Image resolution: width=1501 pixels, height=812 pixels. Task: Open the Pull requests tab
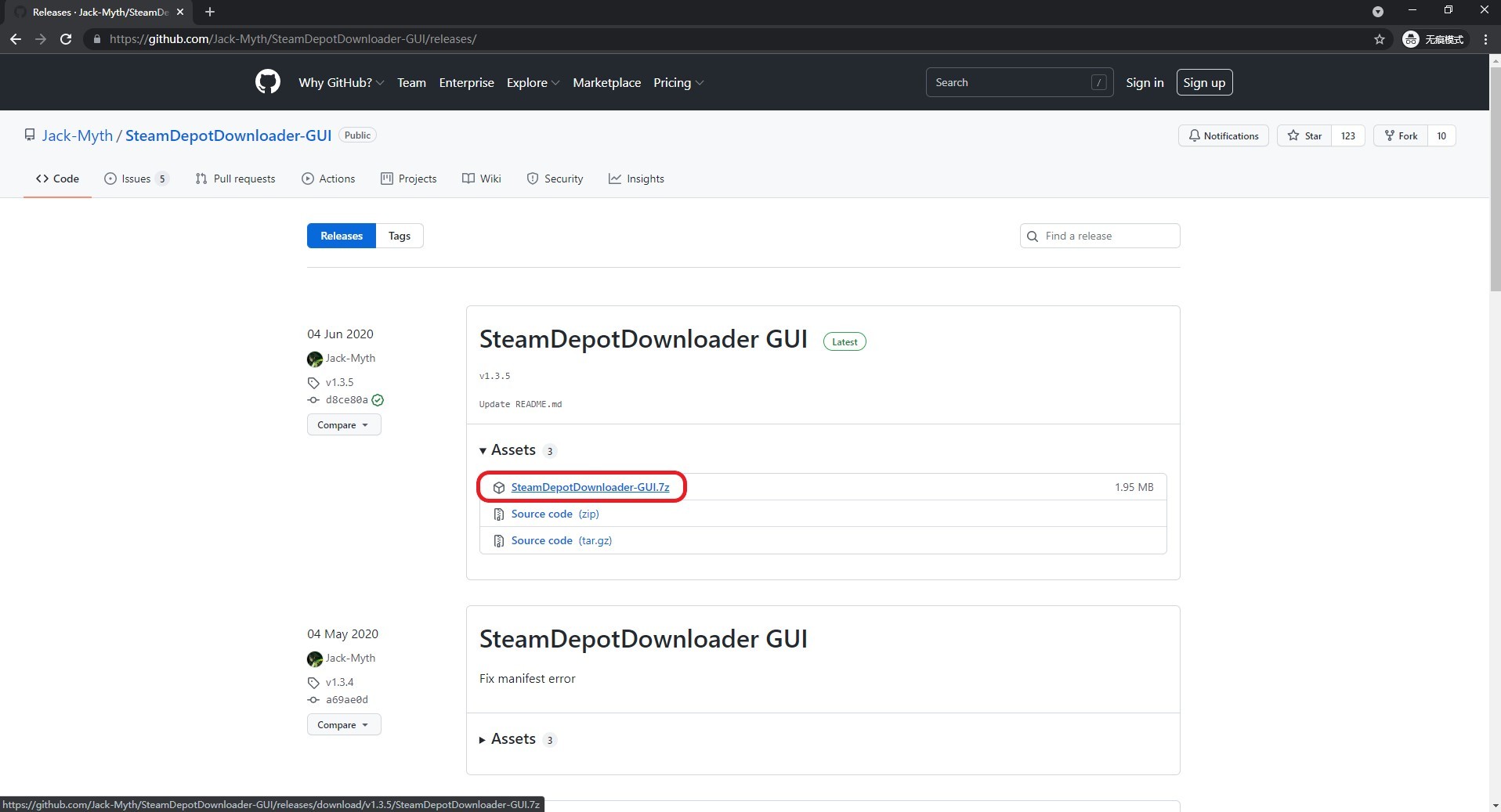click(x=235, y=179)
